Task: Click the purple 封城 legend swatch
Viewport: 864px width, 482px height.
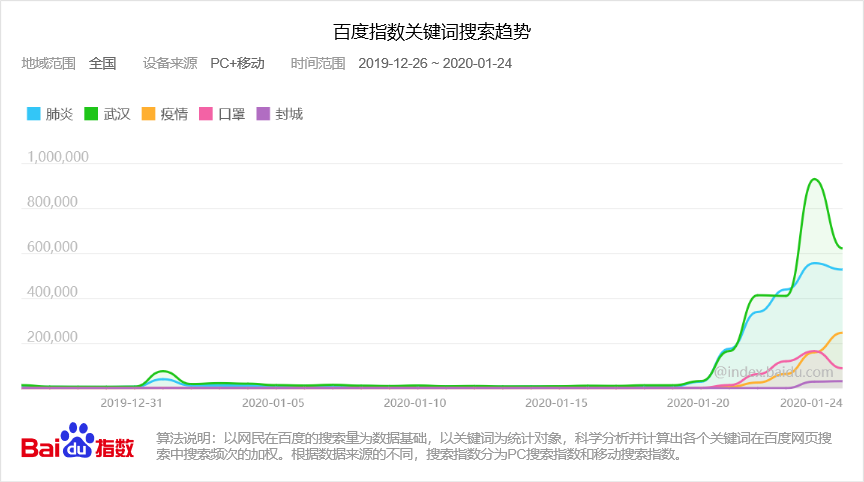Action: (264, 114)
